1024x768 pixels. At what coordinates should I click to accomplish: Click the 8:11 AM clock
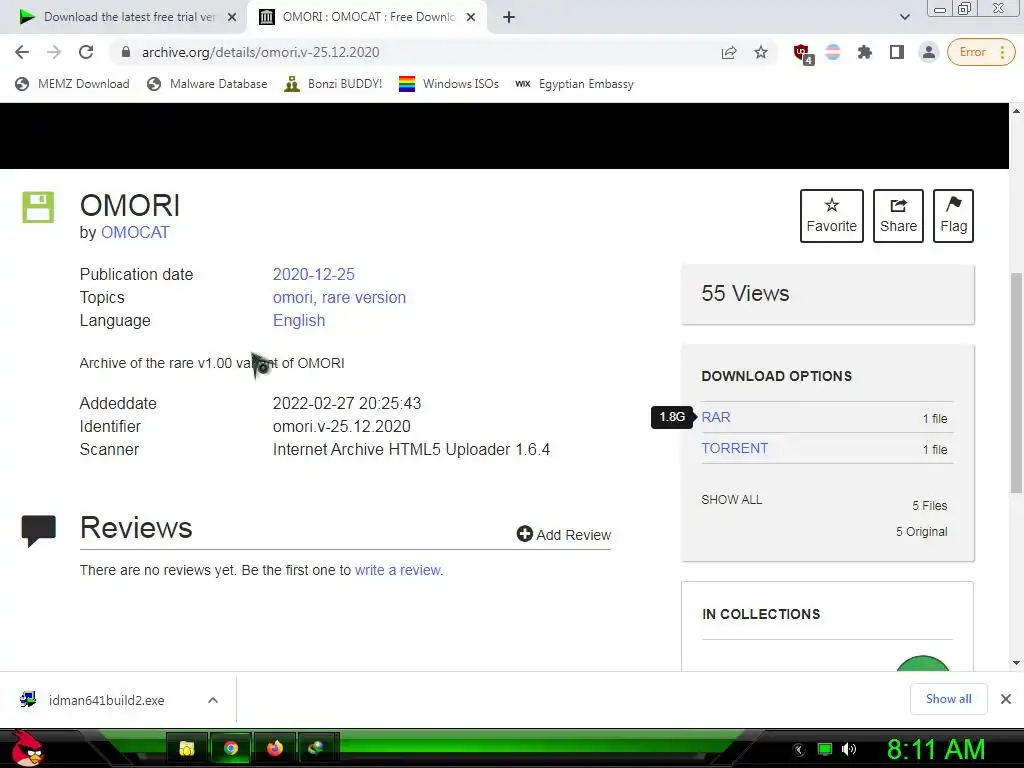pyautogui.click(x=936, y=749)
